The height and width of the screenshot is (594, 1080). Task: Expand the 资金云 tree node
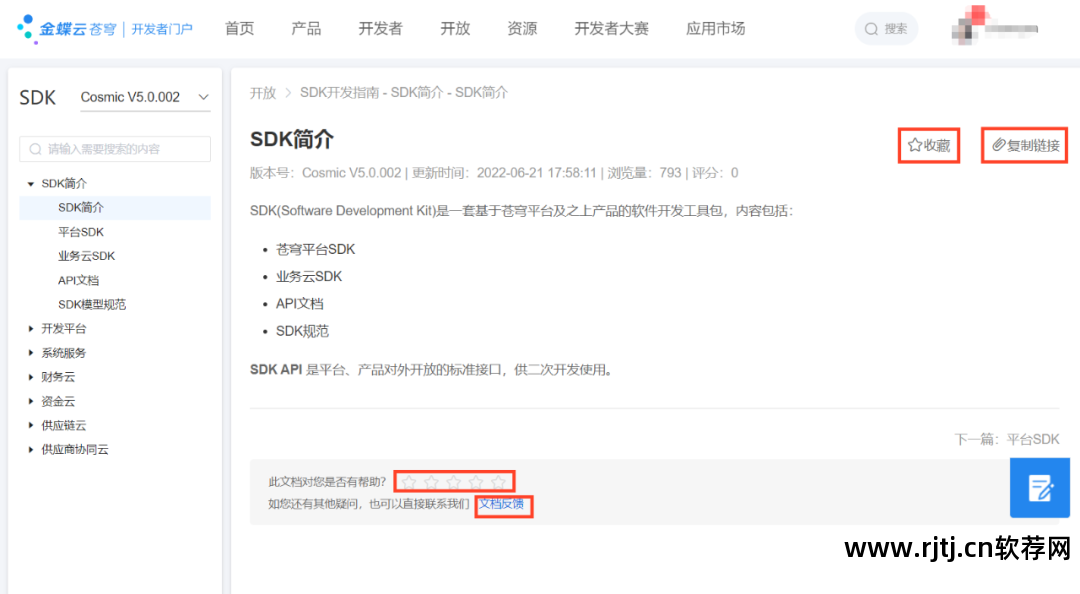coord(30,401)
